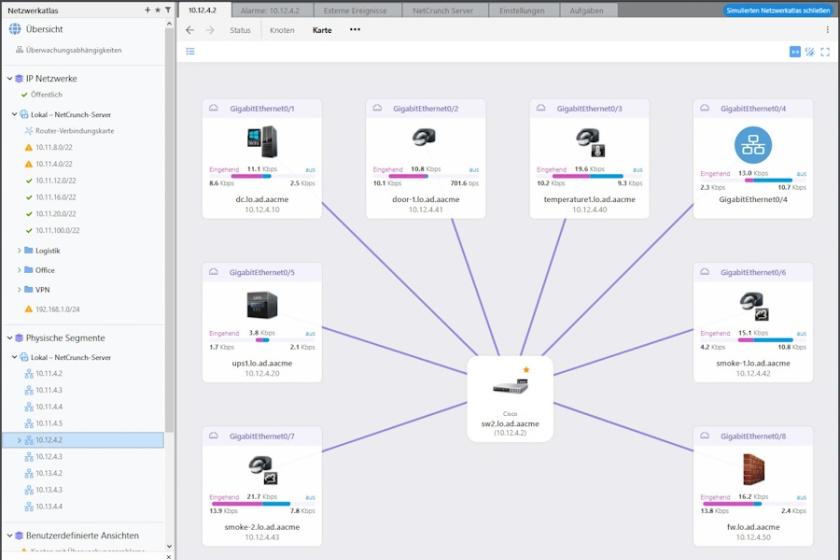The image size is (840, 560).
Task: Select the Karte view
Action: (x=322, y=30)
